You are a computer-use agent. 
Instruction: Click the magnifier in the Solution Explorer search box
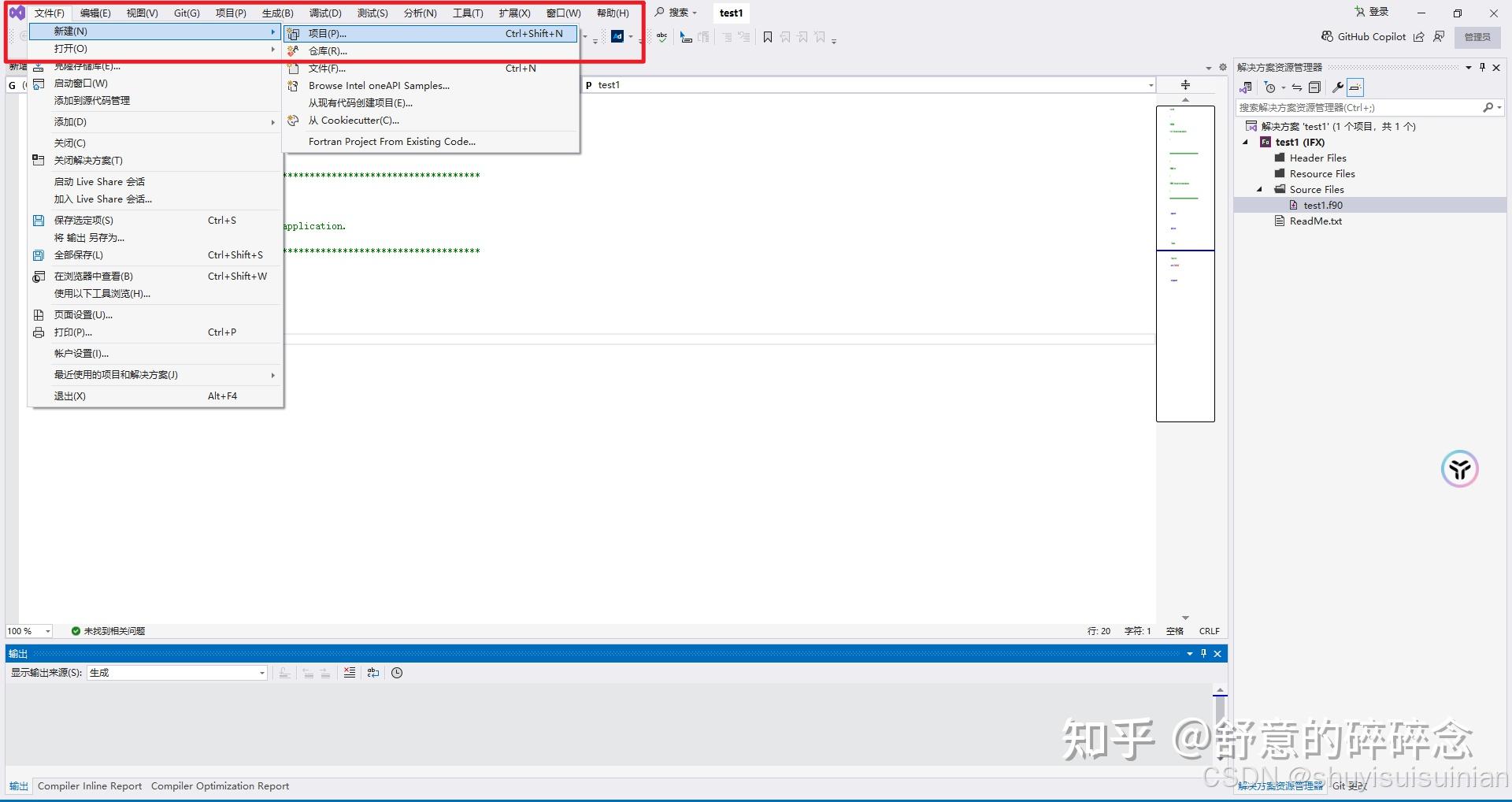pos(1489,107)
